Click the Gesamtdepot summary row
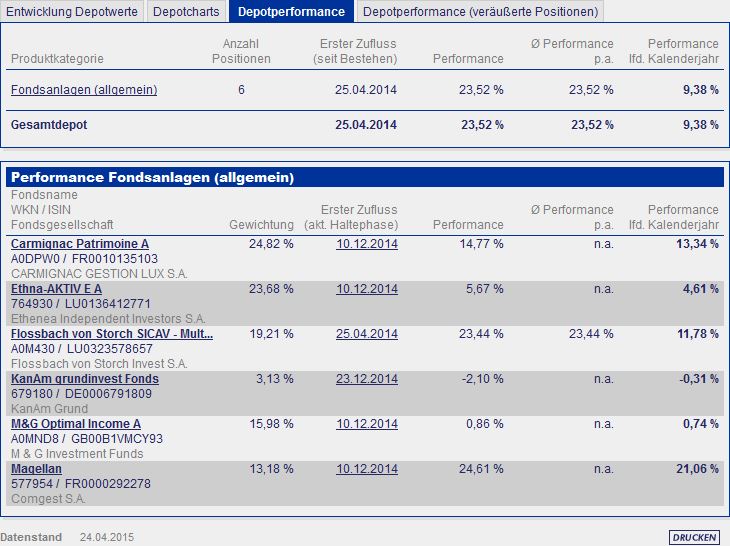Viewport: 730px width, 546px height. pos(365,125)
